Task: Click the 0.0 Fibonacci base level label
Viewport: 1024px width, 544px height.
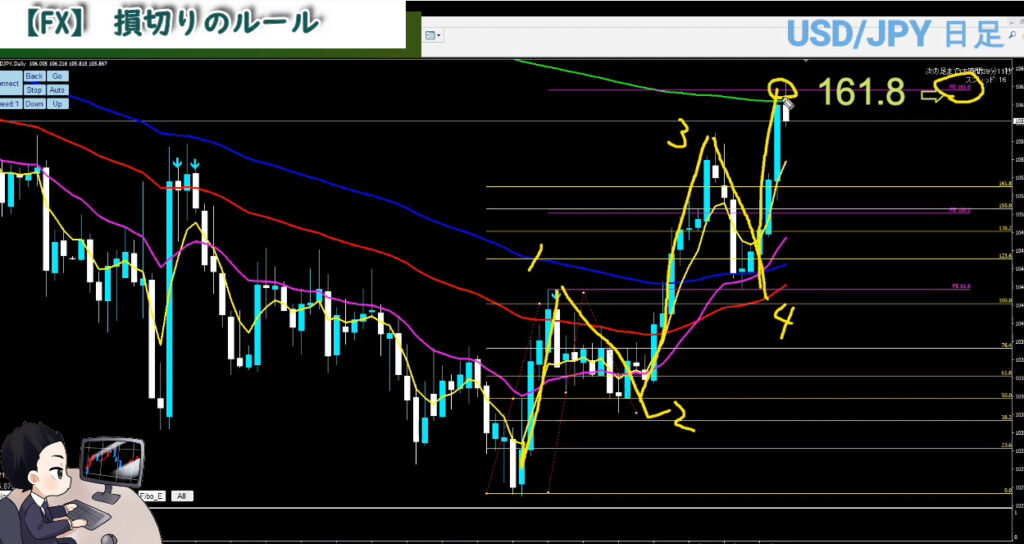Action: click(x=1008, y=490)
